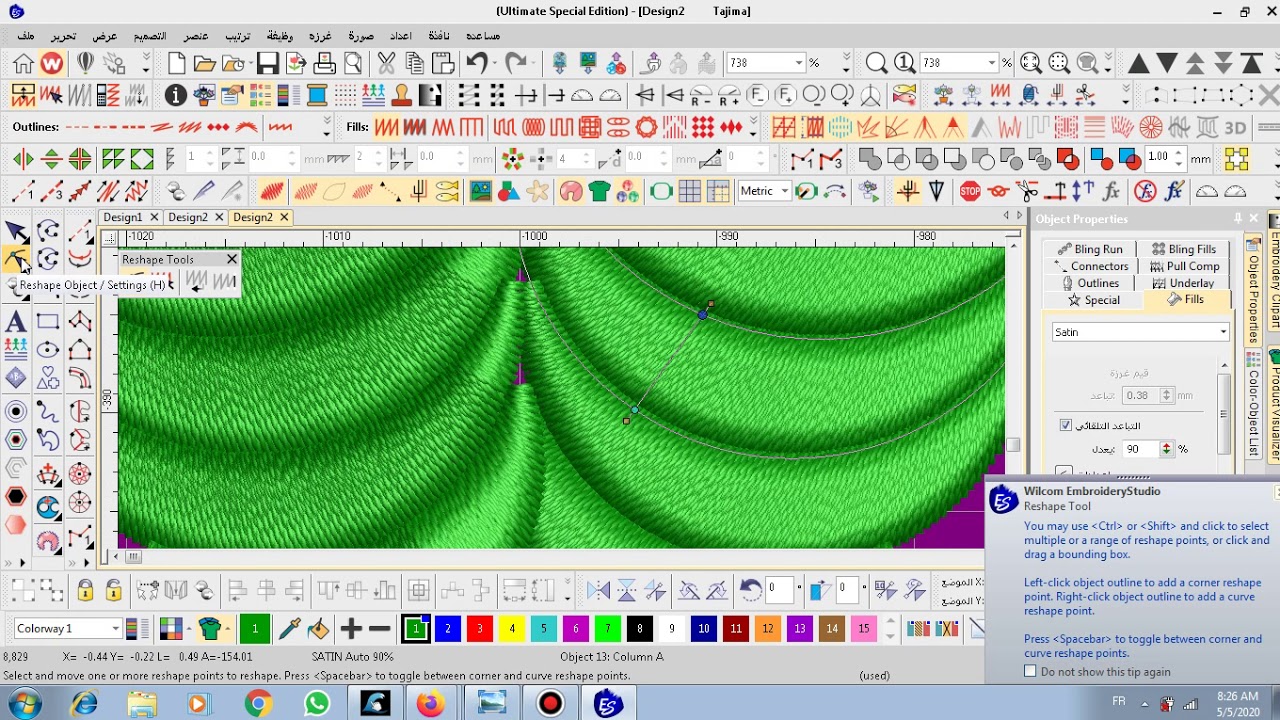Open the Outlines tab in Object Properties

pos(1088,283)
